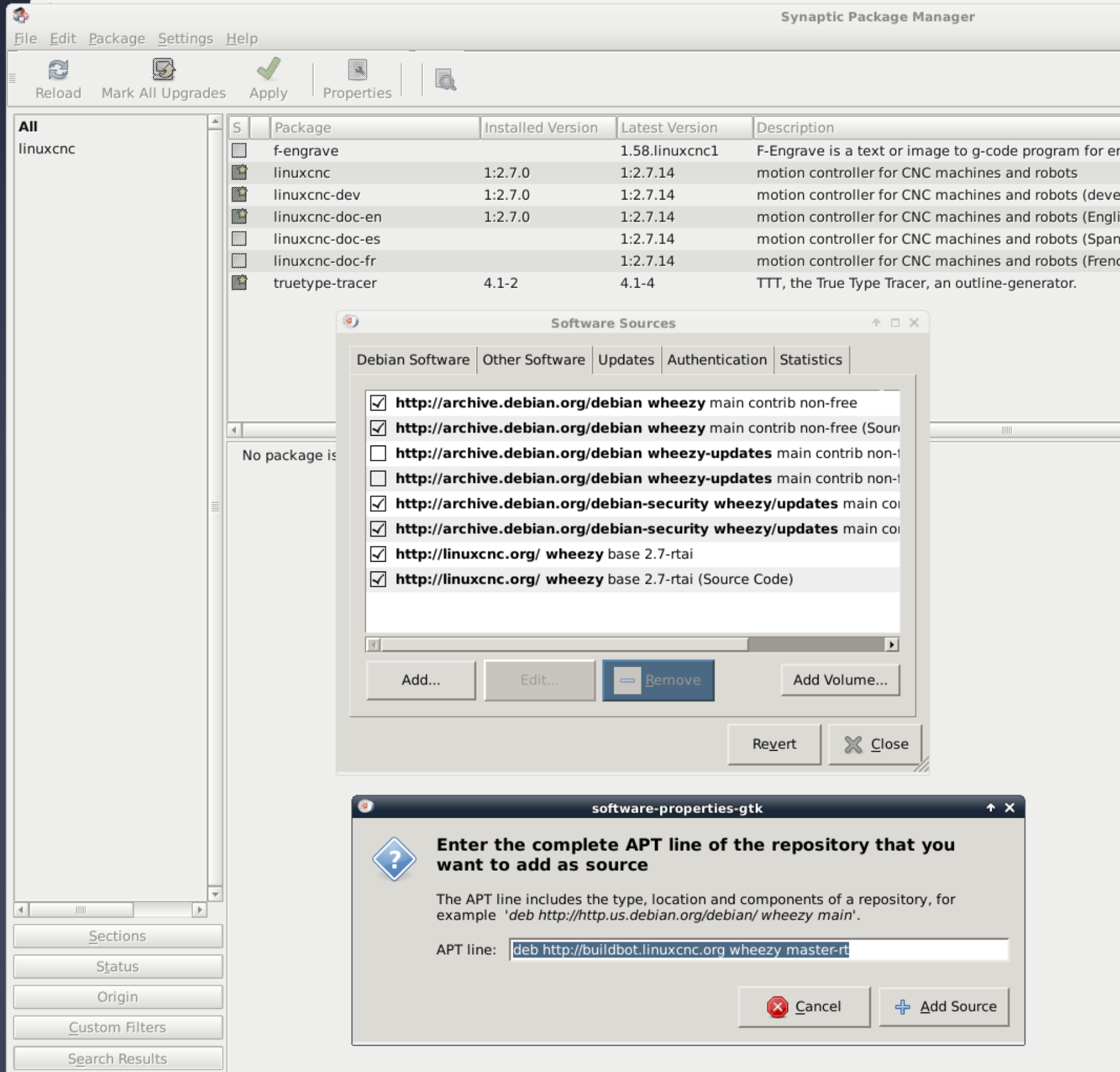The width and height of the screenshot is (1120, 1072).
Task: Switch to Other Software tab
Action: [534, 360]
